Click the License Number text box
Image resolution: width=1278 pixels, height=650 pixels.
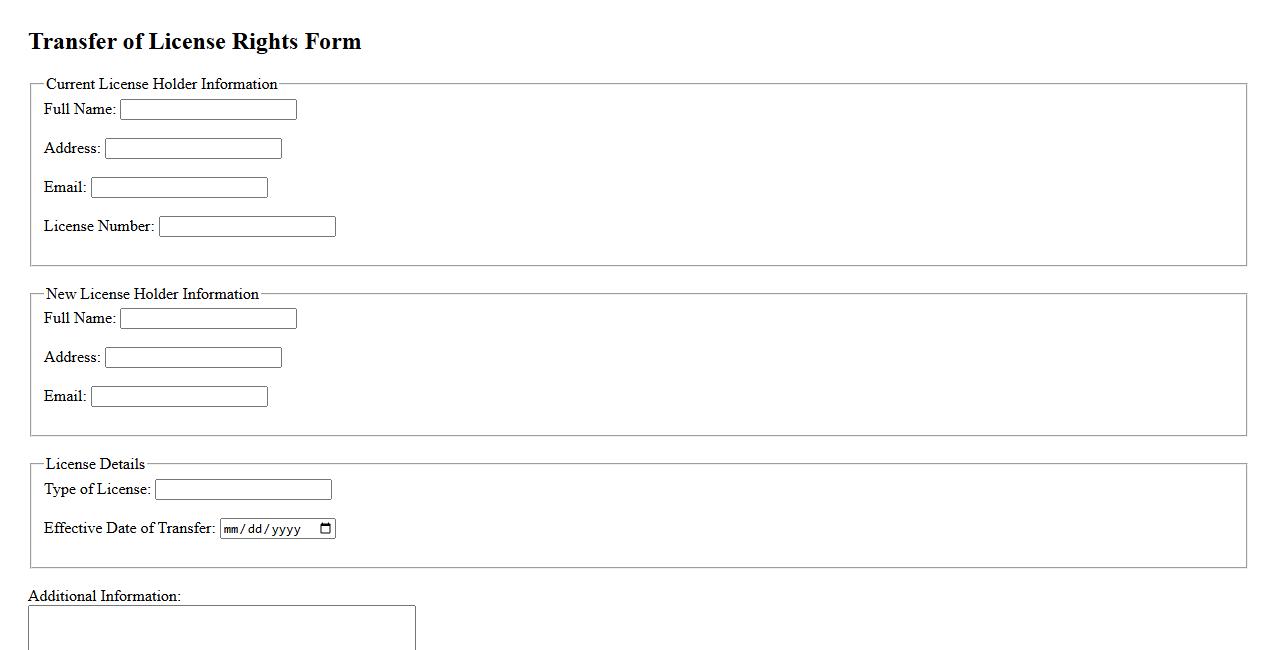(x=247, y=227)
